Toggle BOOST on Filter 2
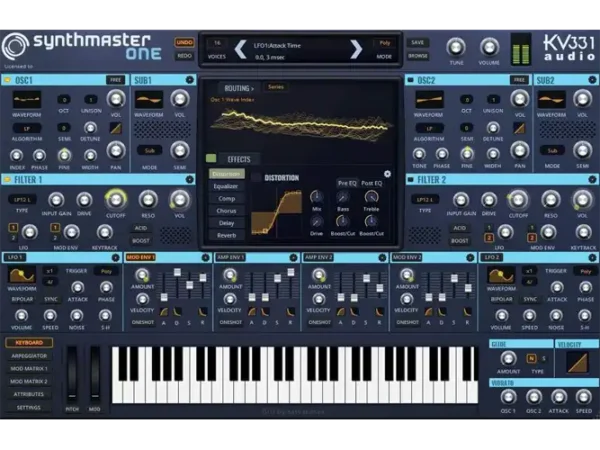 click(x=459, y=241)
